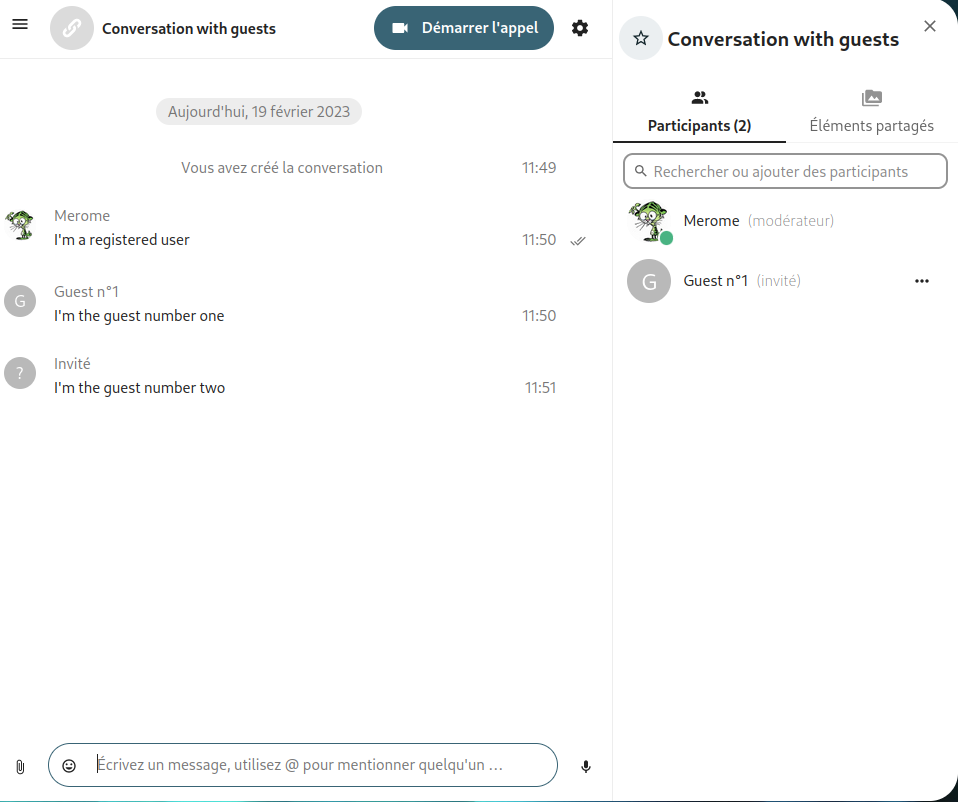Click Merome's avatar in the participant list

(x=648, y=221)
